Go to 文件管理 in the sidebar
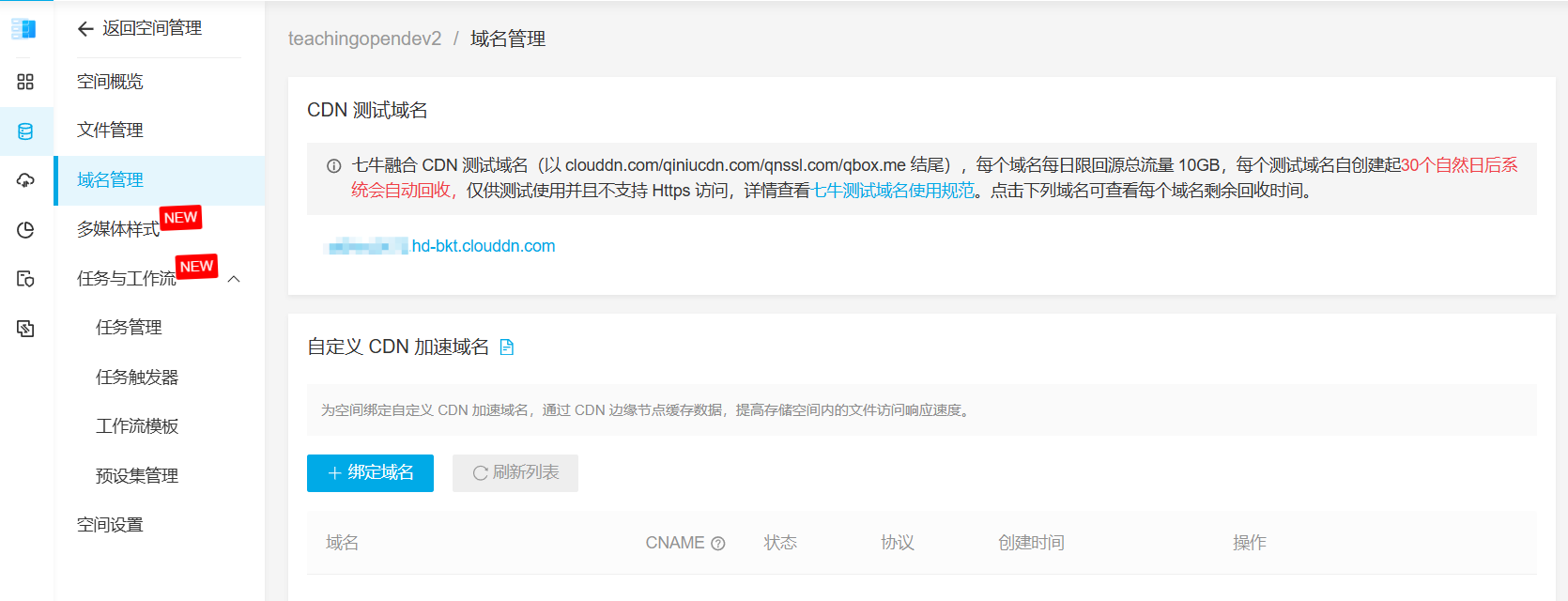 [110, 131]
